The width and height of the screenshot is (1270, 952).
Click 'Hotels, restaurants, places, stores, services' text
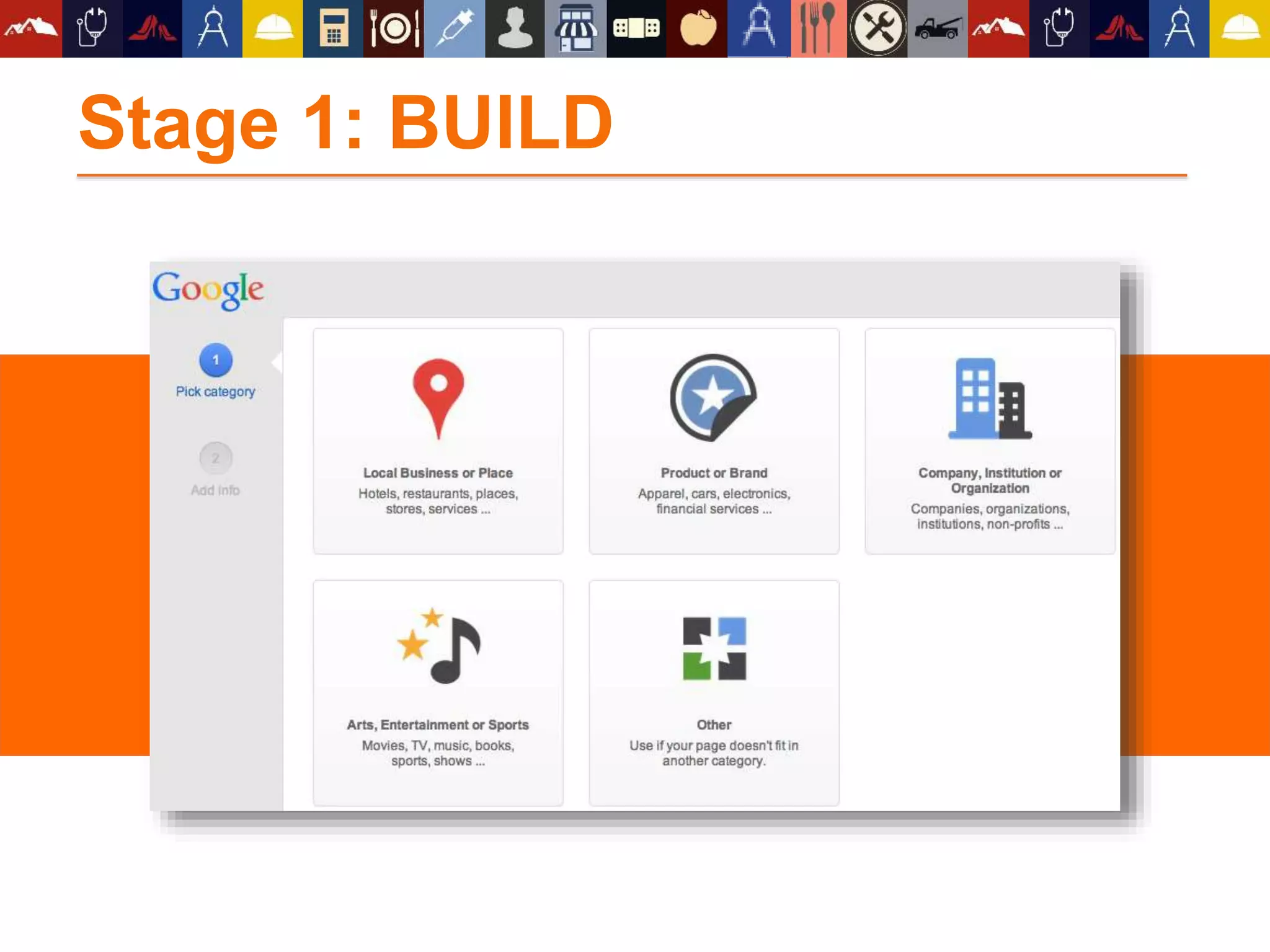click(438, 501)
